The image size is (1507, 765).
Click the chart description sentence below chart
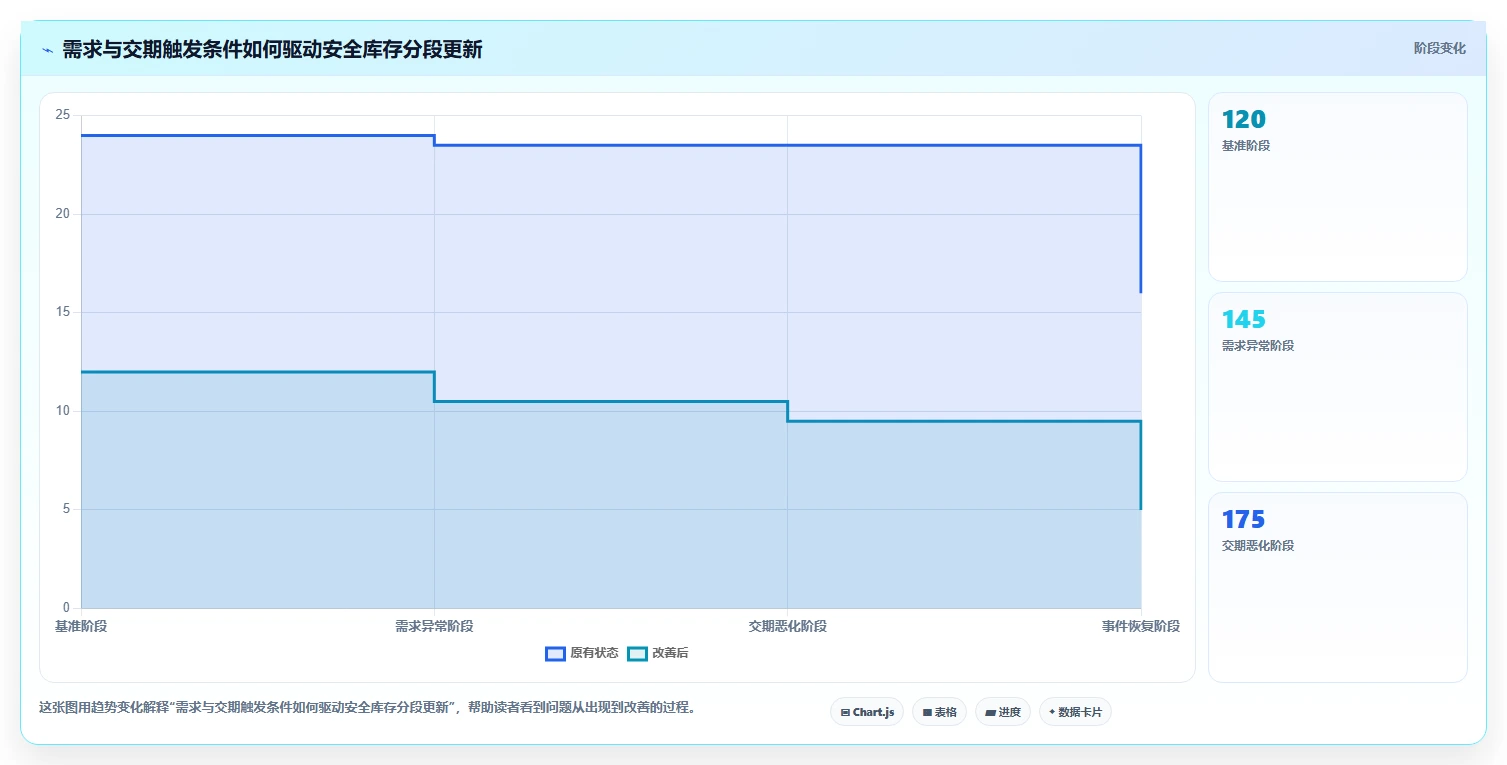tap(368, 707)
